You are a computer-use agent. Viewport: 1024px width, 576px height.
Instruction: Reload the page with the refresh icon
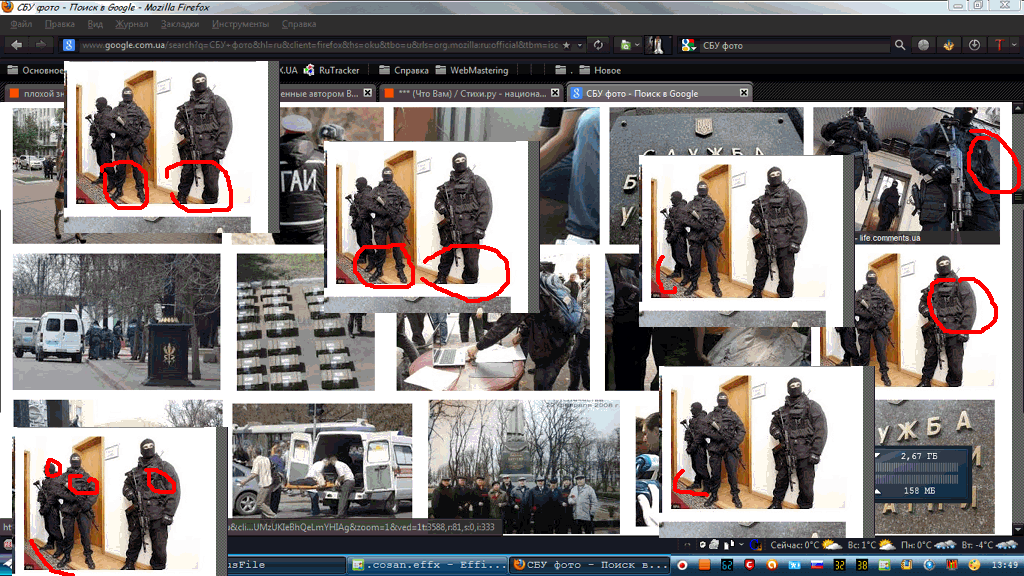(598, 45)
